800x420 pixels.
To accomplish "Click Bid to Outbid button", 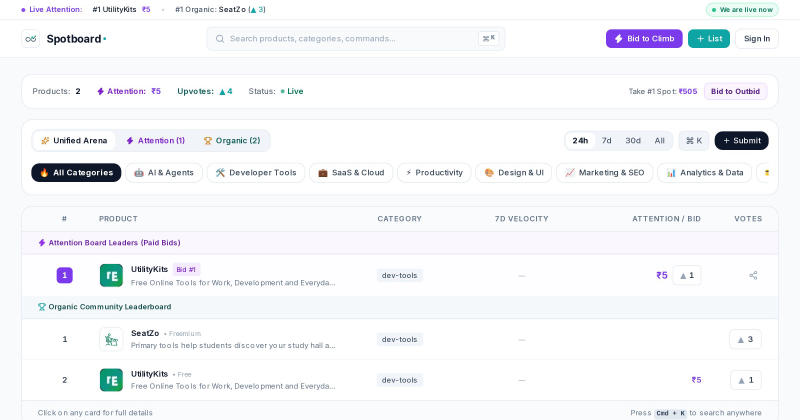I will [x=735, y=91].
